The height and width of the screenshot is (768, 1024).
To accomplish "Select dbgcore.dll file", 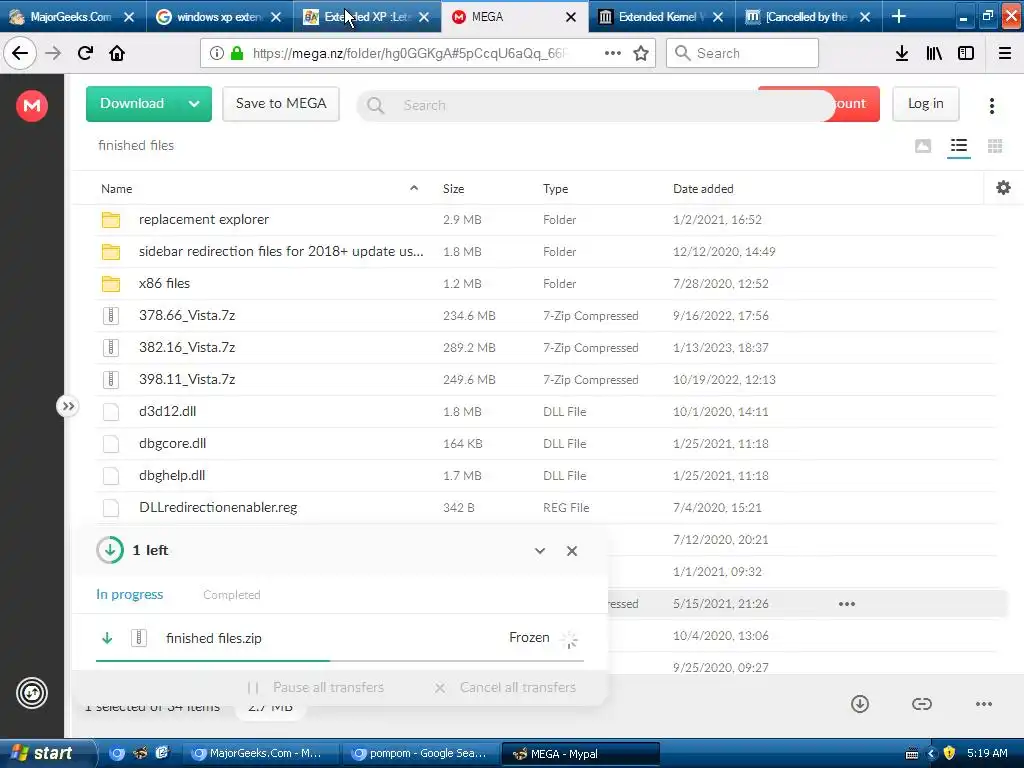I will (x=172, y=443).
